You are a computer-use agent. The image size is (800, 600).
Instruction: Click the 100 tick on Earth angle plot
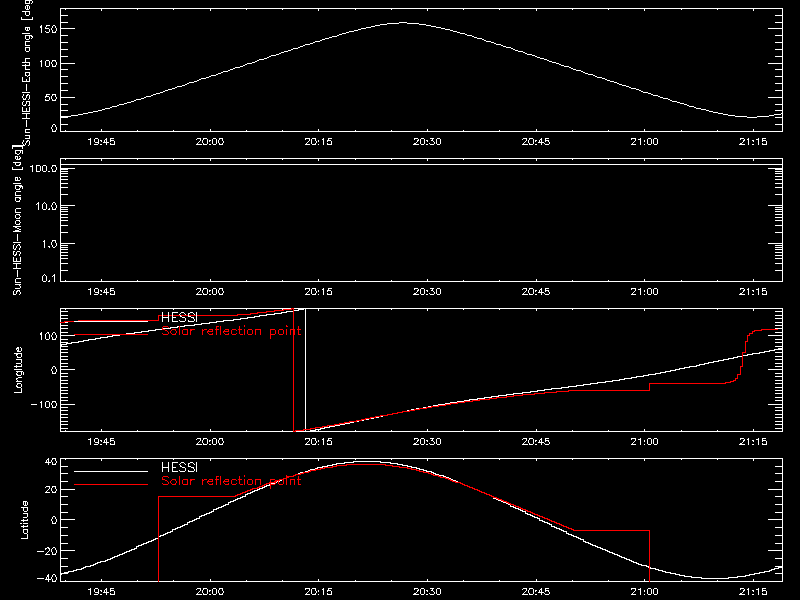tap(48, 63)
